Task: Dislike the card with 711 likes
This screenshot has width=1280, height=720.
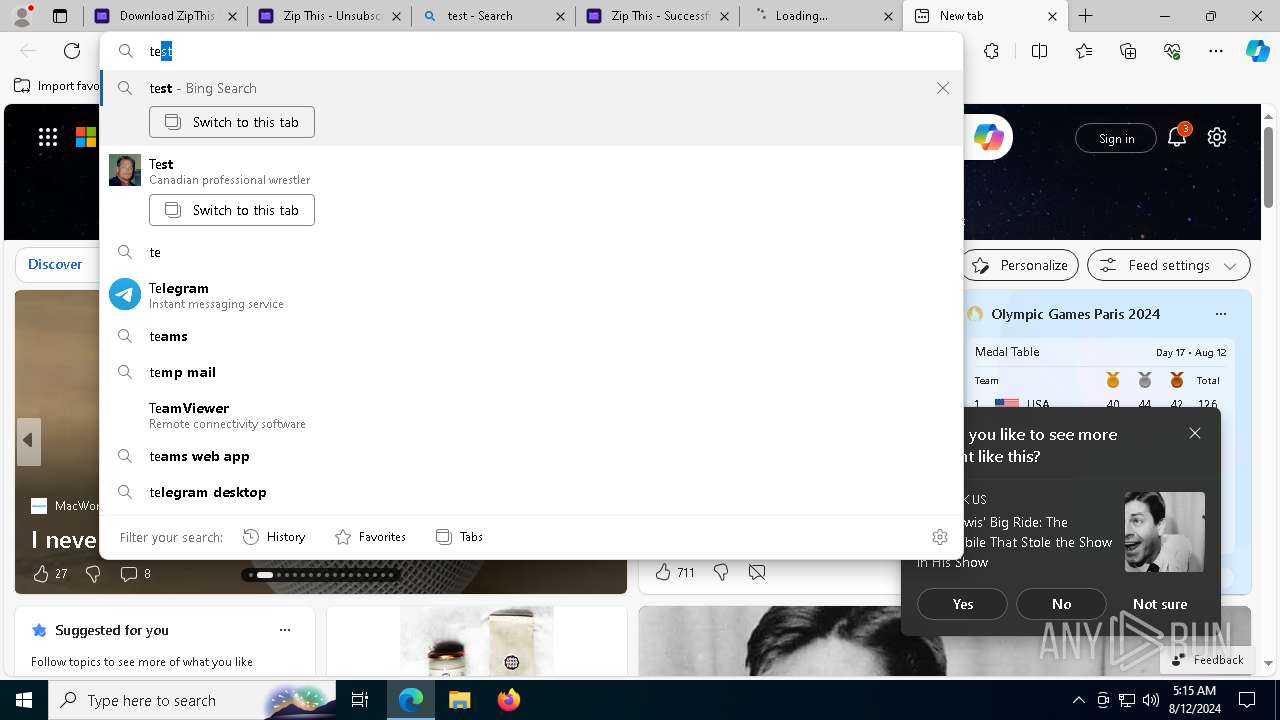Action: pyautogui.click(x=721, y=572)
